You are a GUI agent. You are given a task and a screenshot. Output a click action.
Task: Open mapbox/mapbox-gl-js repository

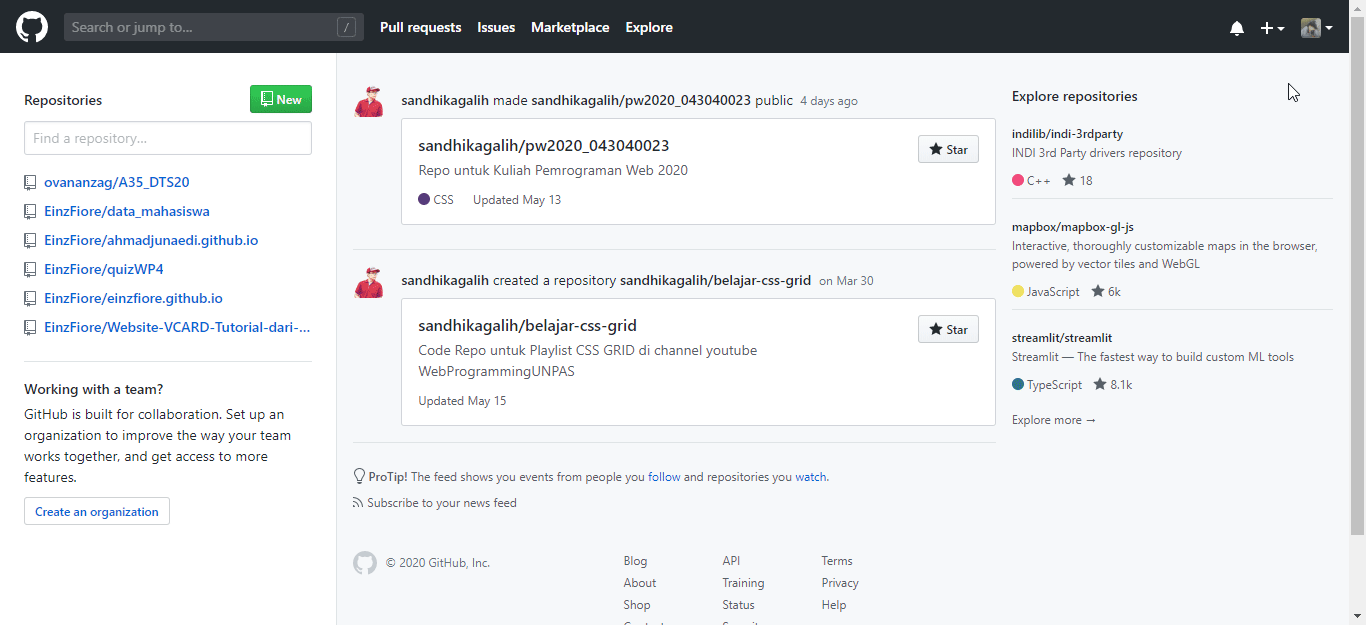point(1073,227)
